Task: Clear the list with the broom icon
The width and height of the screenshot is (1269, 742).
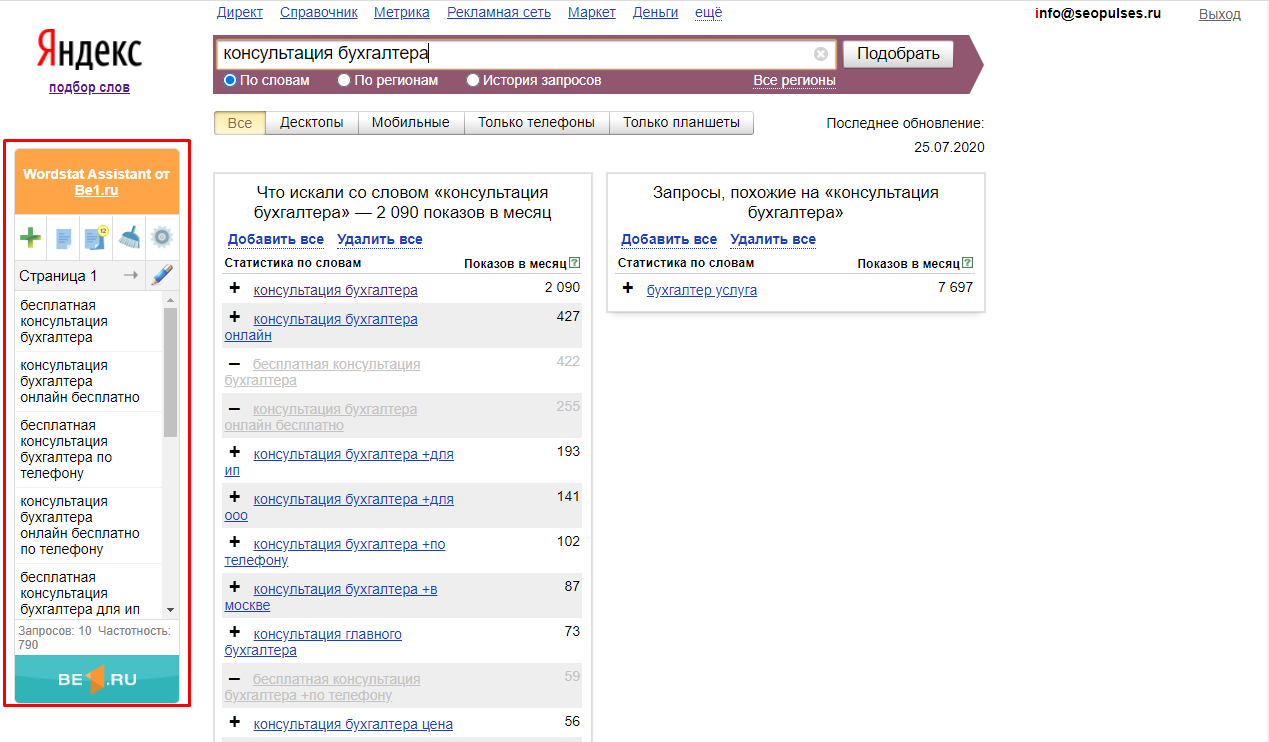Action: point(129,238)
